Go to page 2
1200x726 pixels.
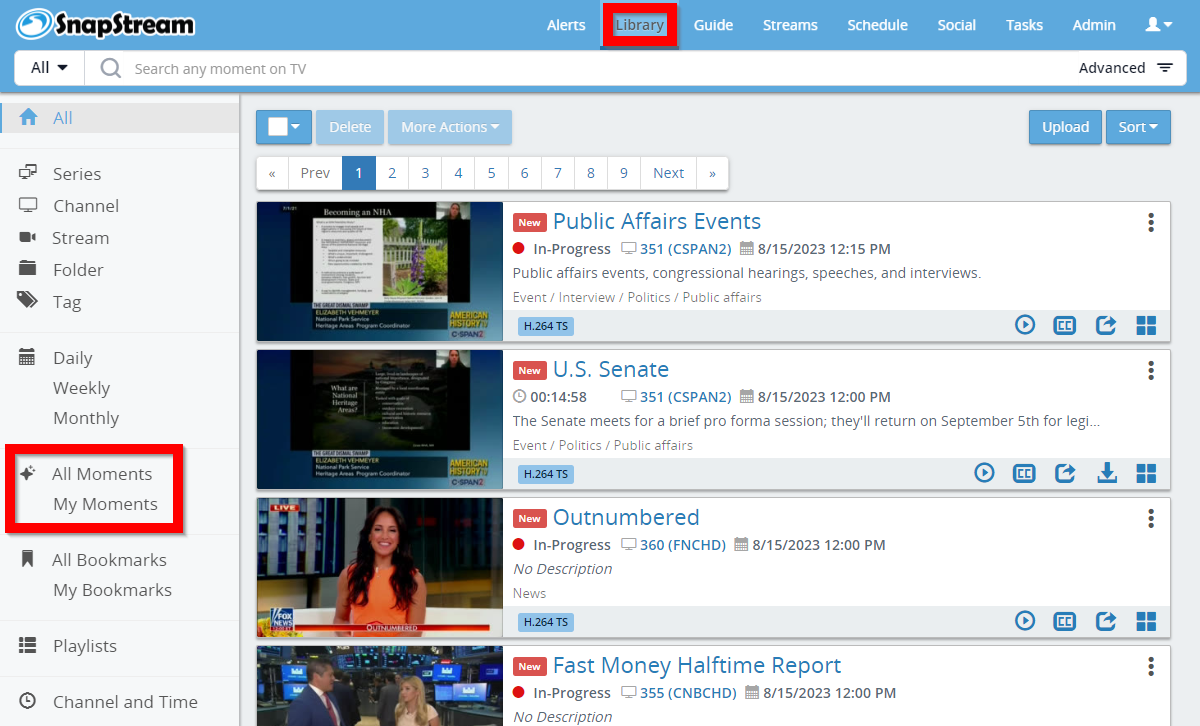pyautogui.click(x=392, y=173)
